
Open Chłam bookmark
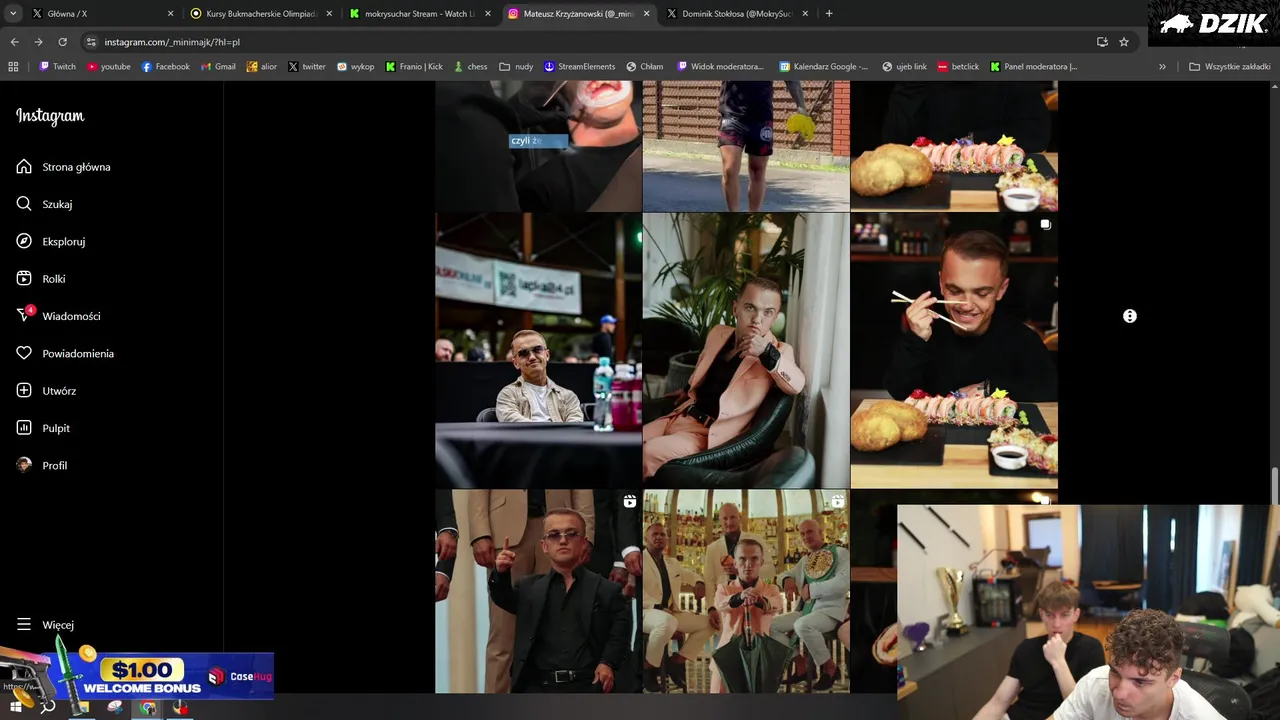(x=645, y=67)
